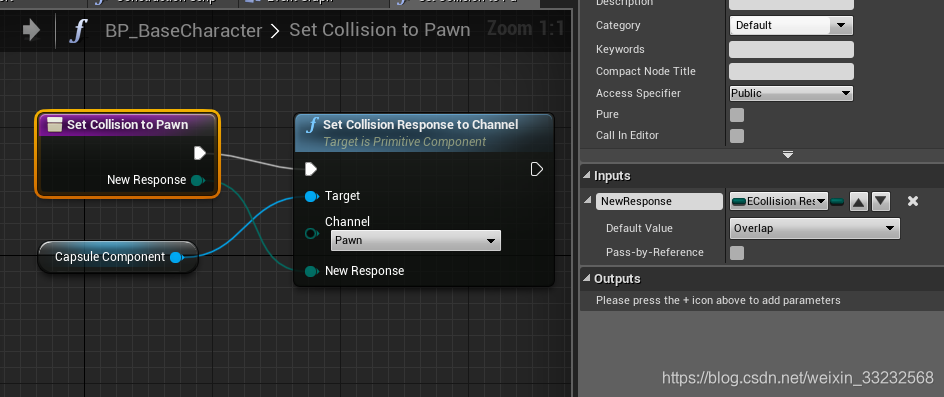
Task: Collapse the Outputs section
Action: click(x=587, y=279)
